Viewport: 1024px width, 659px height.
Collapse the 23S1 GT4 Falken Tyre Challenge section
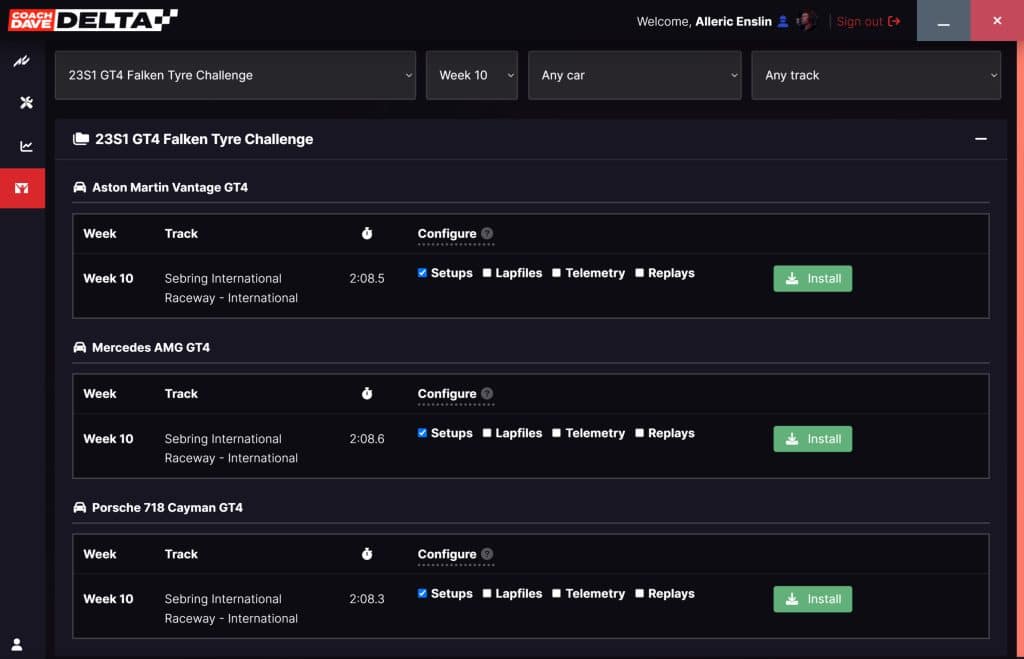980,138
